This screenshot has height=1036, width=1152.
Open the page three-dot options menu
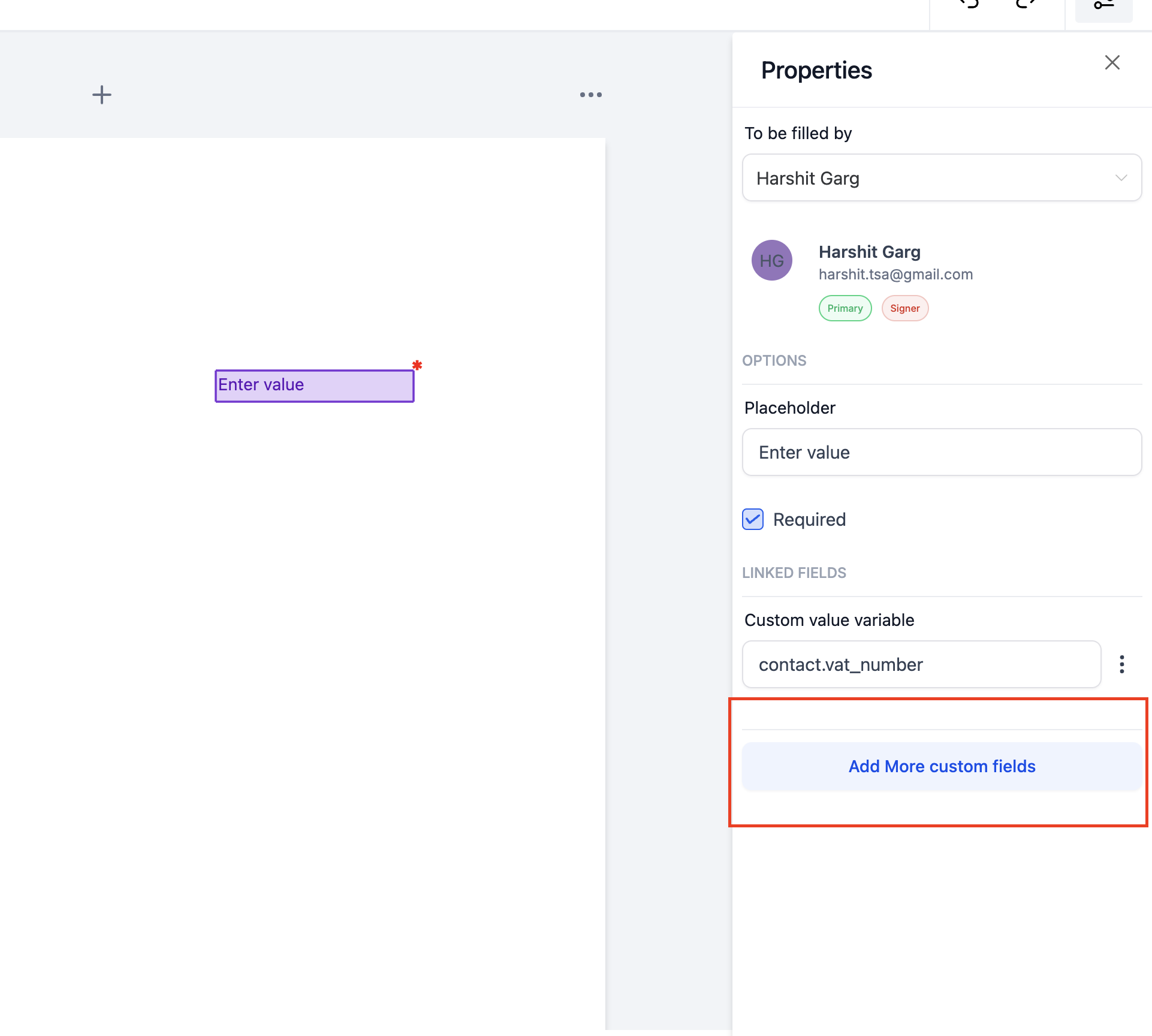(x=590, y=95)
